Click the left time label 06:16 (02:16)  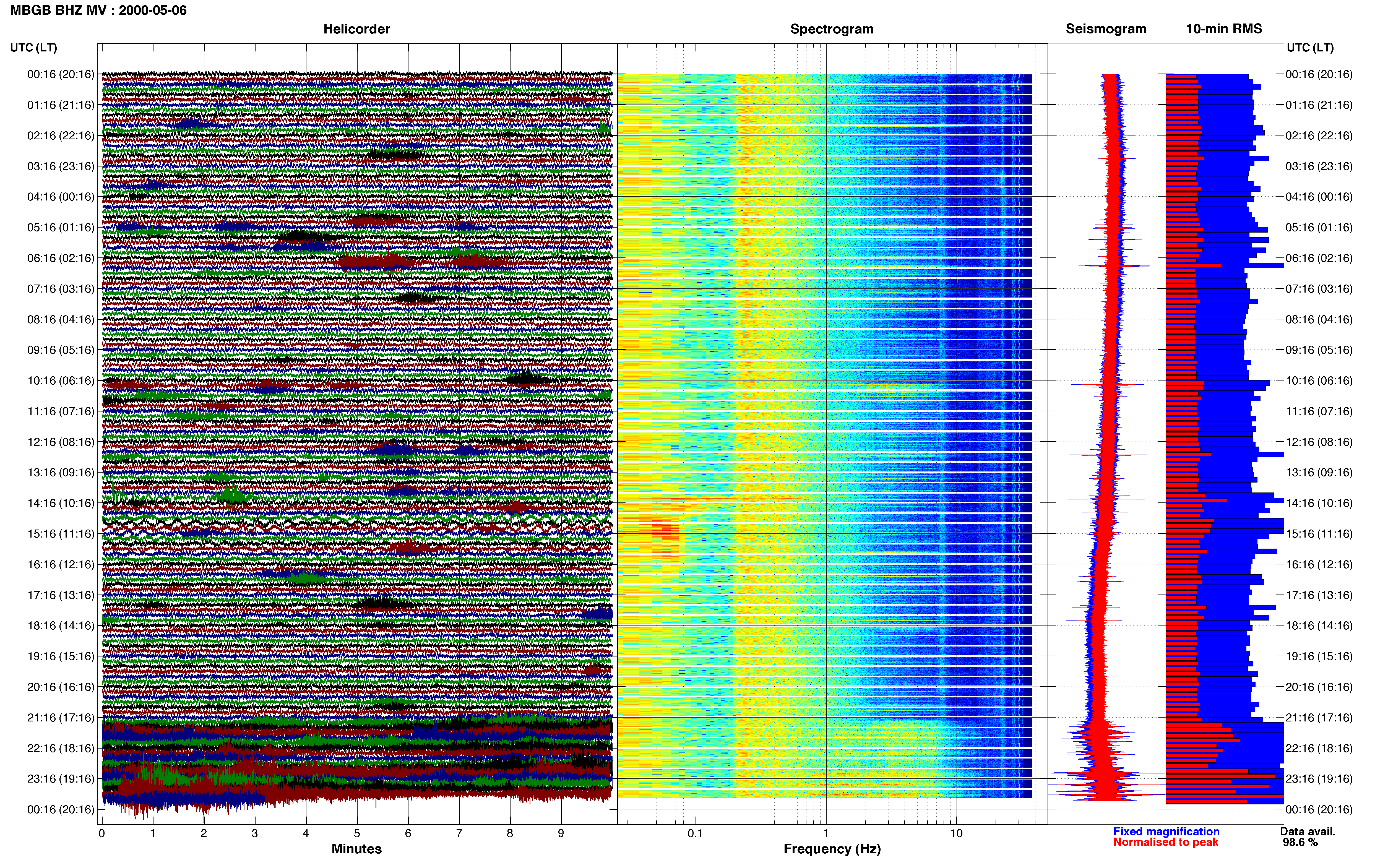tap(61, 258)
